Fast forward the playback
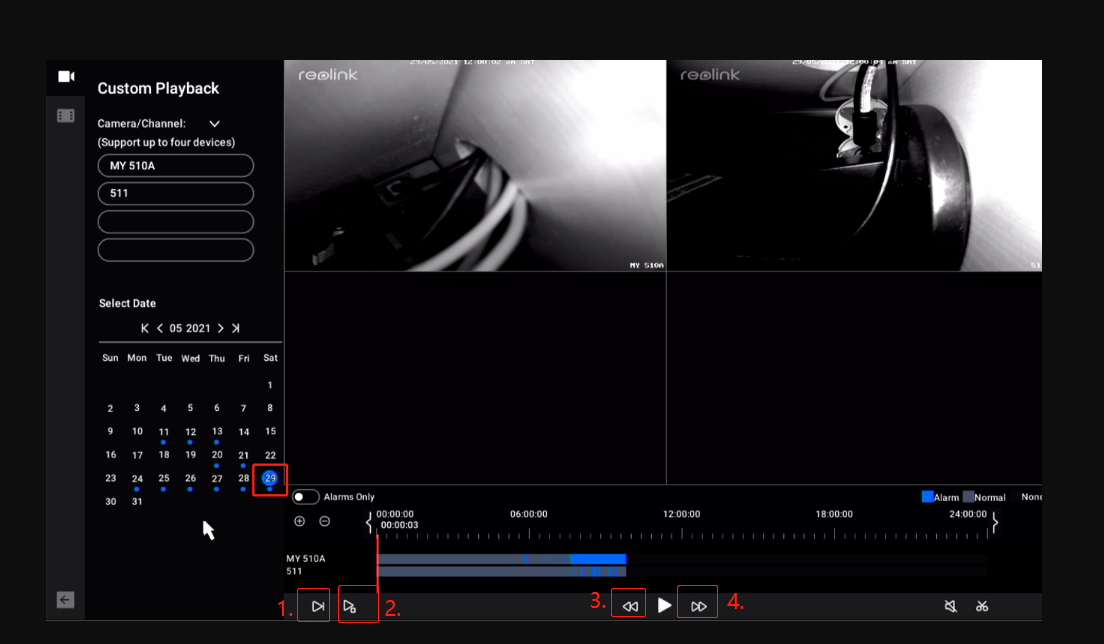Viewport: 1104px width, 644px height. pyautogui.click(x=698, y=606)
